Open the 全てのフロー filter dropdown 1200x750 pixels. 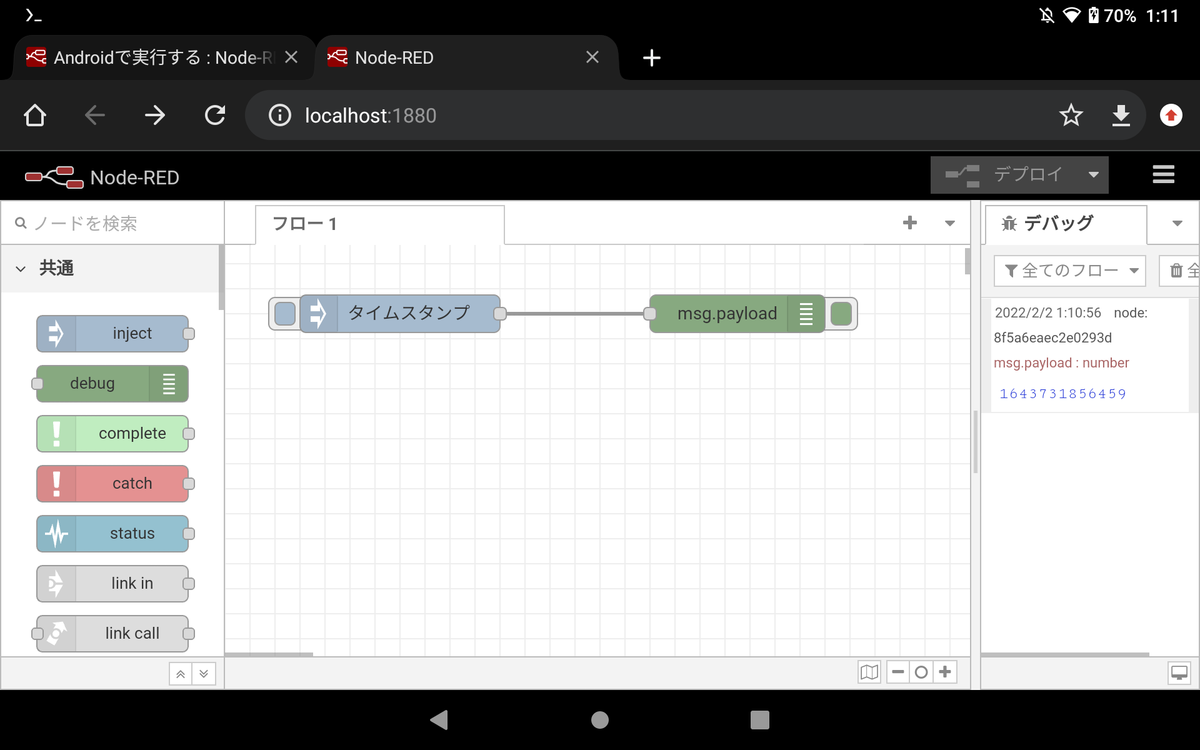[x=1070, y=271]
